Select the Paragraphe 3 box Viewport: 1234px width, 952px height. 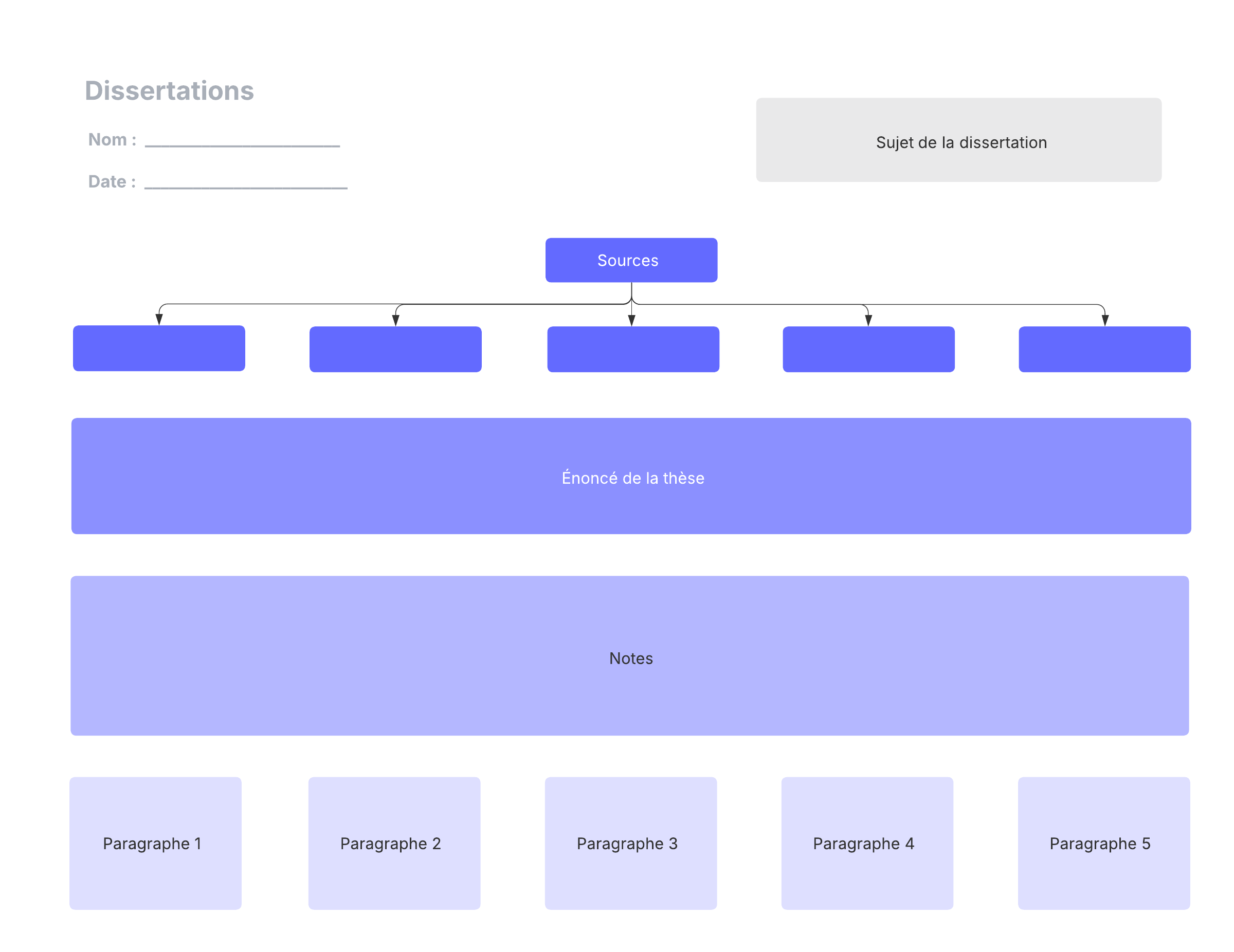click(630, 843)
